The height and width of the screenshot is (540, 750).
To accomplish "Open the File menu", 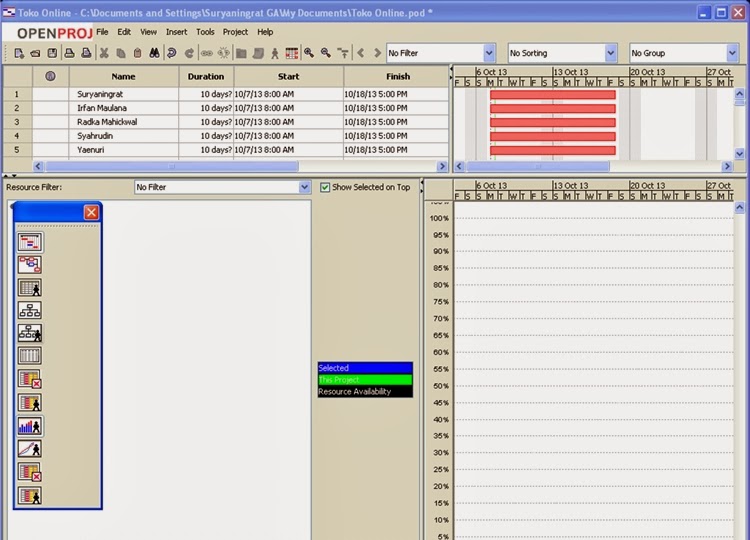I will point(102,32).
